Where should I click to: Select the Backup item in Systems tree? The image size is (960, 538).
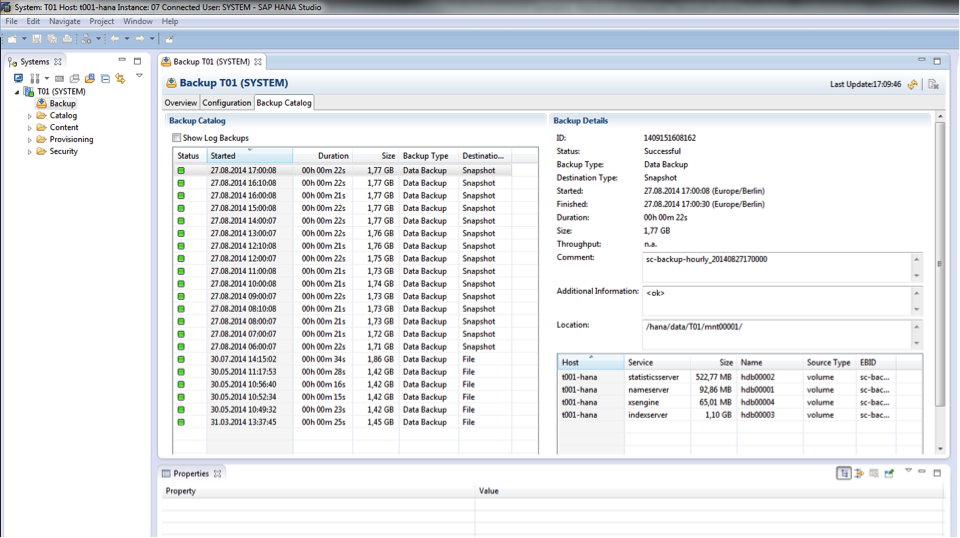62,104
